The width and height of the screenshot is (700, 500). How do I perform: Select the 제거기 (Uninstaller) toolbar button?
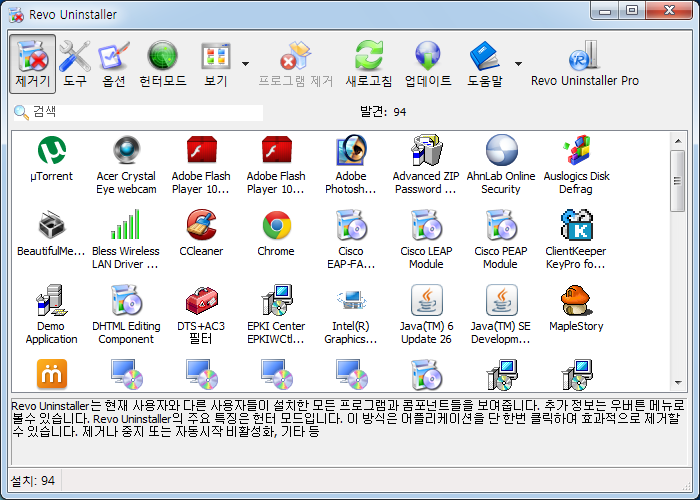point(33,64)
